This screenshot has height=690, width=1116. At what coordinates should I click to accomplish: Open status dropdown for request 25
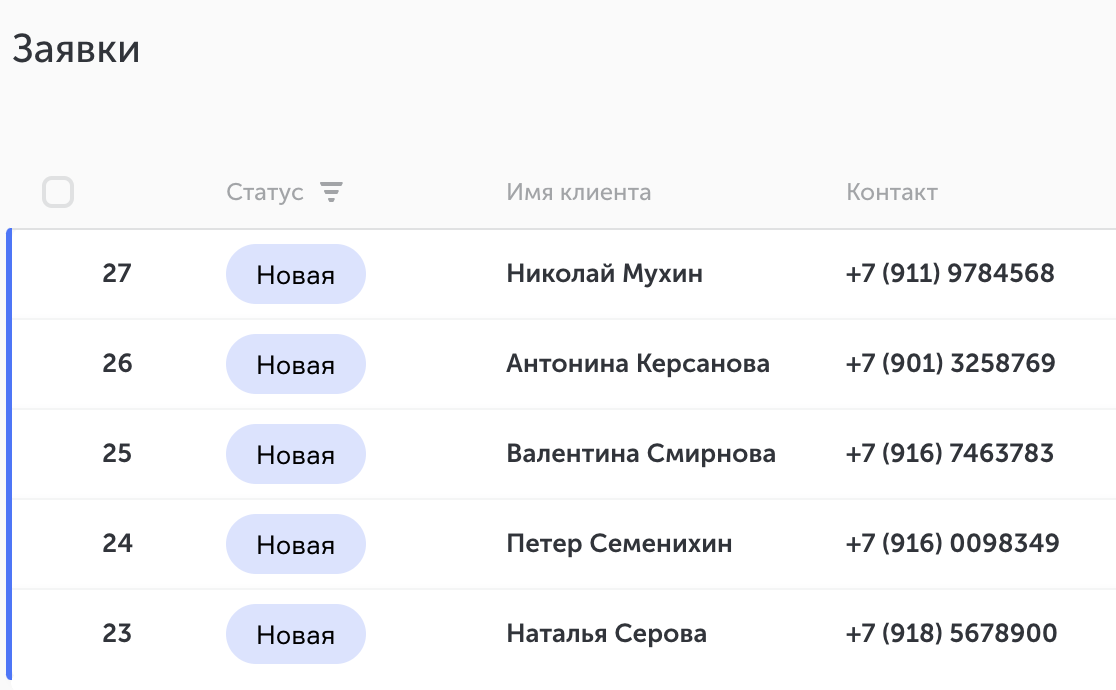295,454
